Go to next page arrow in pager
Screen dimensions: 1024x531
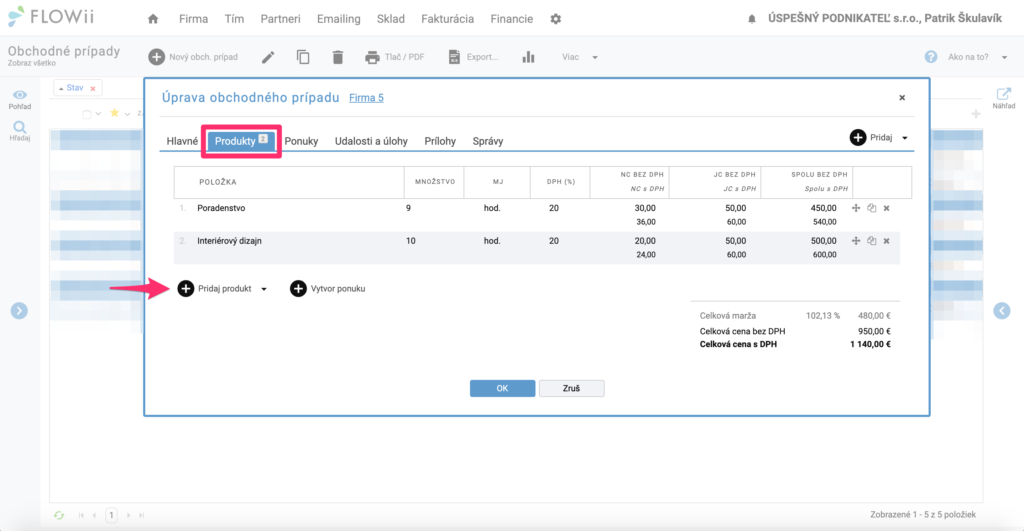point(128,515)
